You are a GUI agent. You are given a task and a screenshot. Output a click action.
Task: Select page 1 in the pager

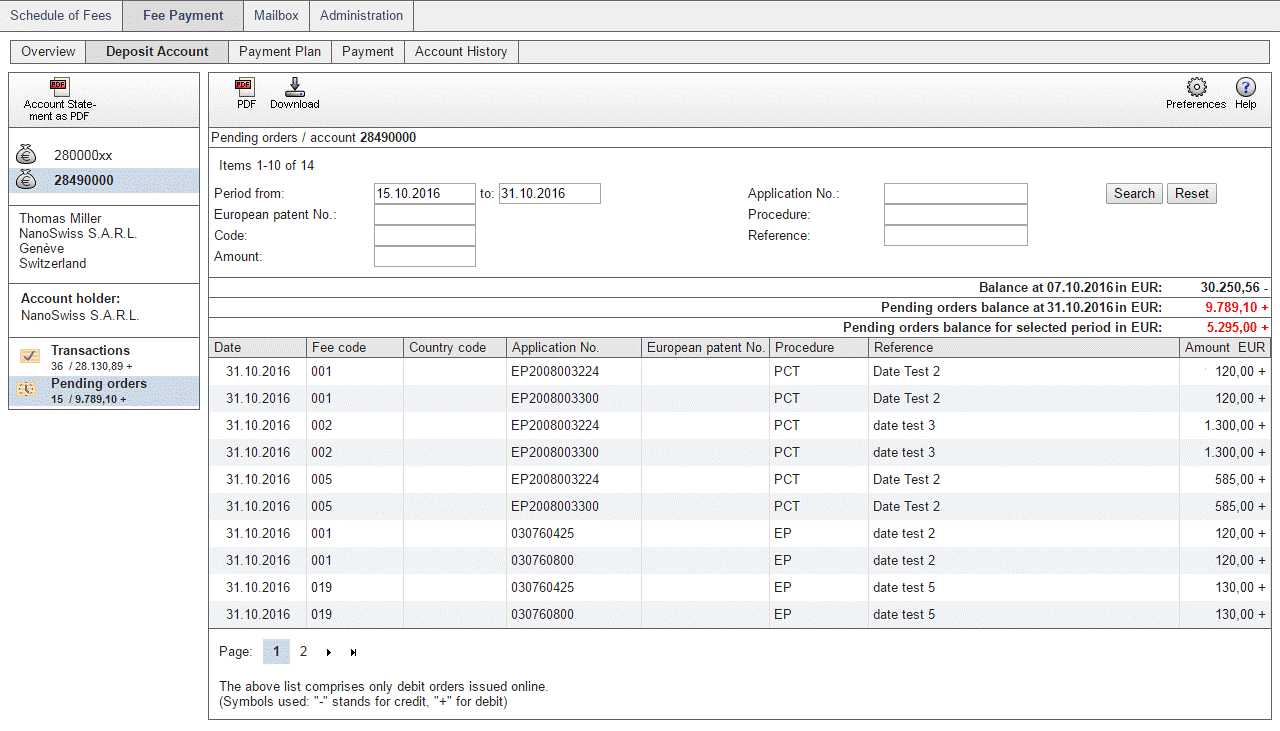(x=277, y=652)
